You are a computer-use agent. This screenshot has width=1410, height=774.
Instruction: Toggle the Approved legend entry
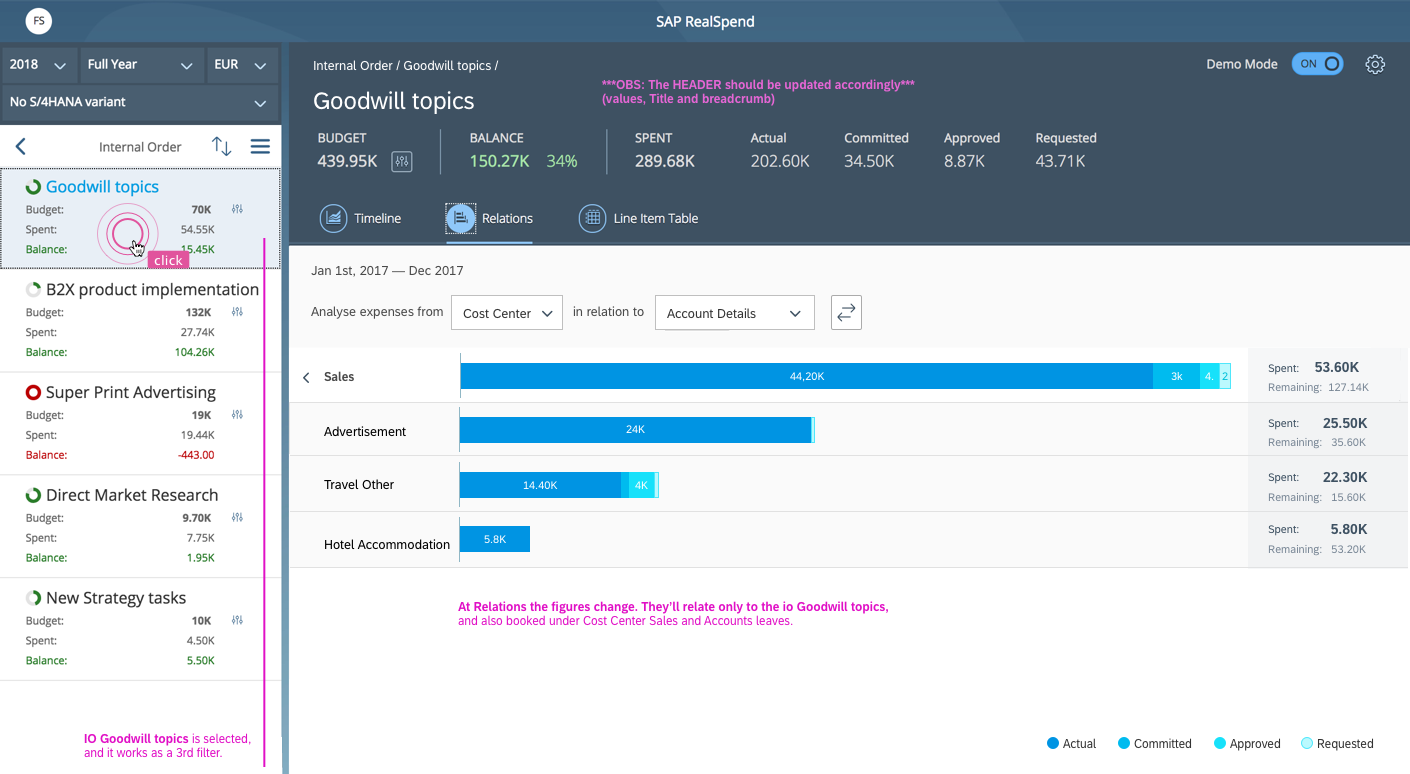point(1247,743)
